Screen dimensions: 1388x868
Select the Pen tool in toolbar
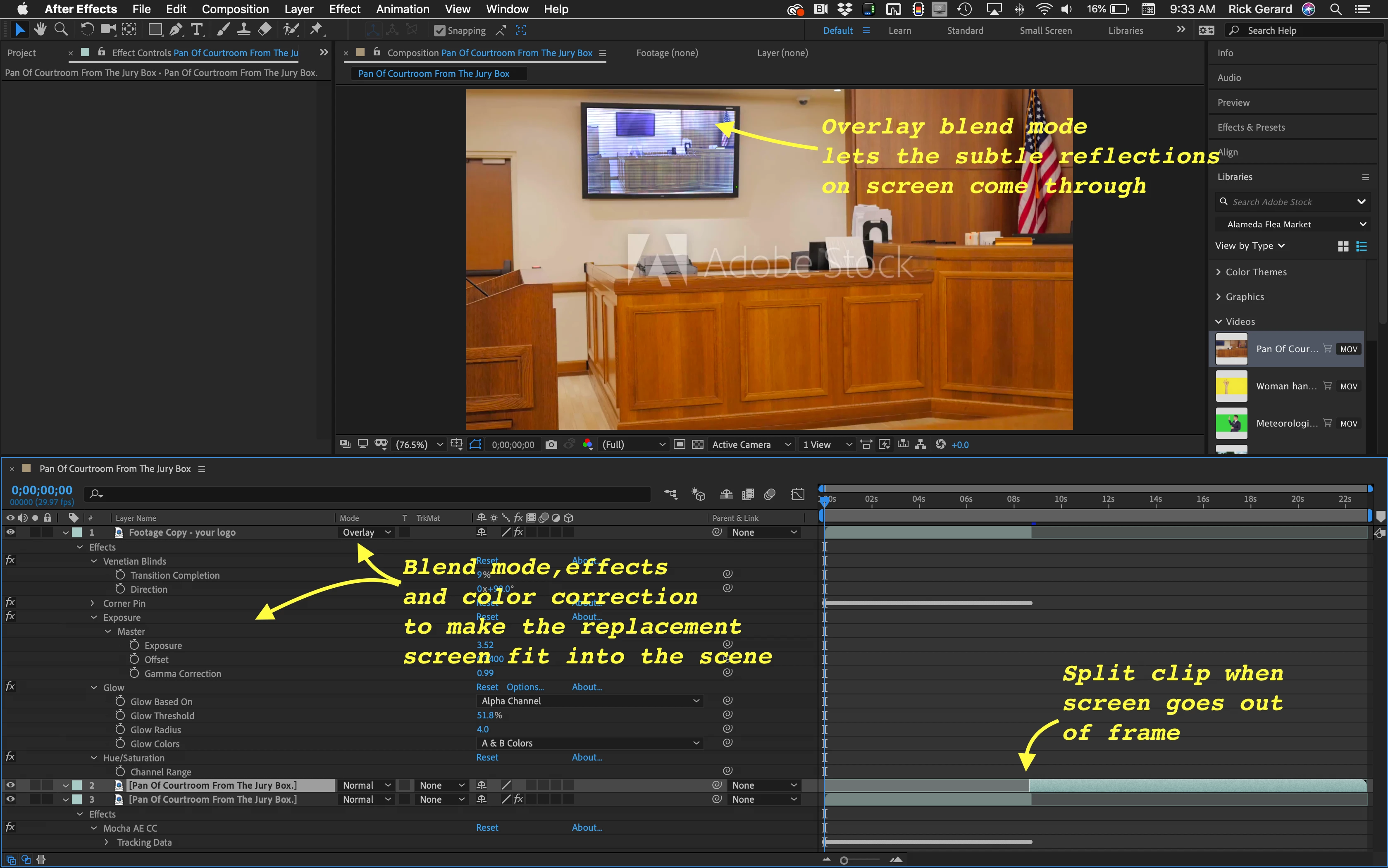pos(176,29)
